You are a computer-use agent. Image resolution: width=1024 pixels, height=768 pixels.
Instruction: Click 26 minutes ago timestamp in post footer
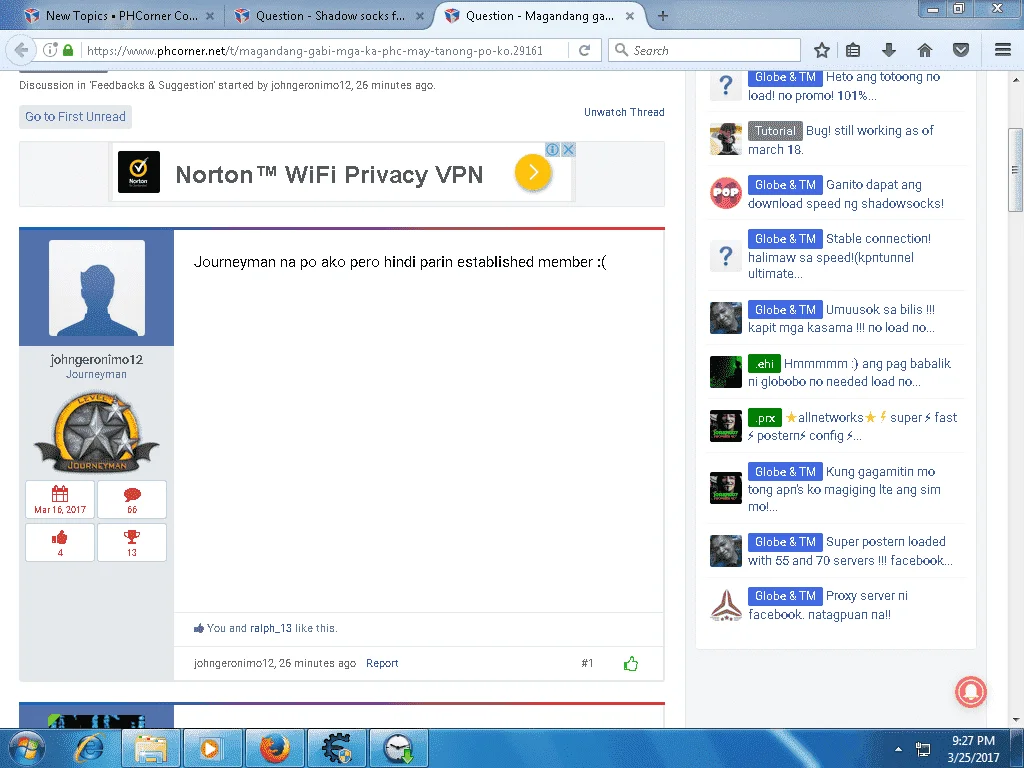pos(317,663)
